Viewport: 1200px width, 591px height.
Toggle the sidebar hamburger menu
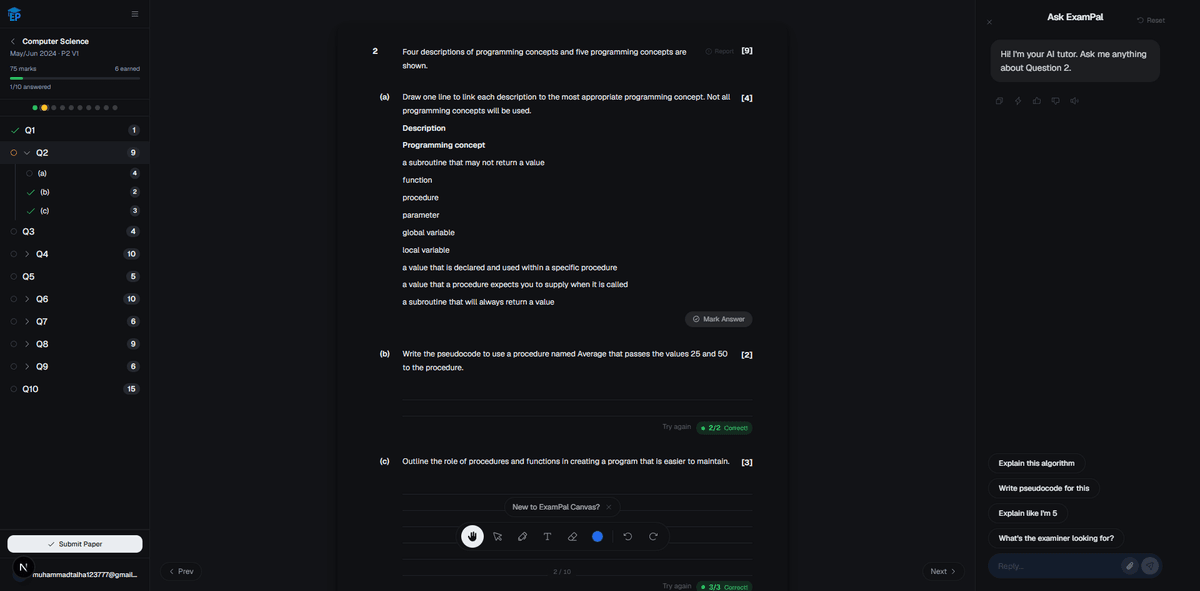click(x=135, y=14)
